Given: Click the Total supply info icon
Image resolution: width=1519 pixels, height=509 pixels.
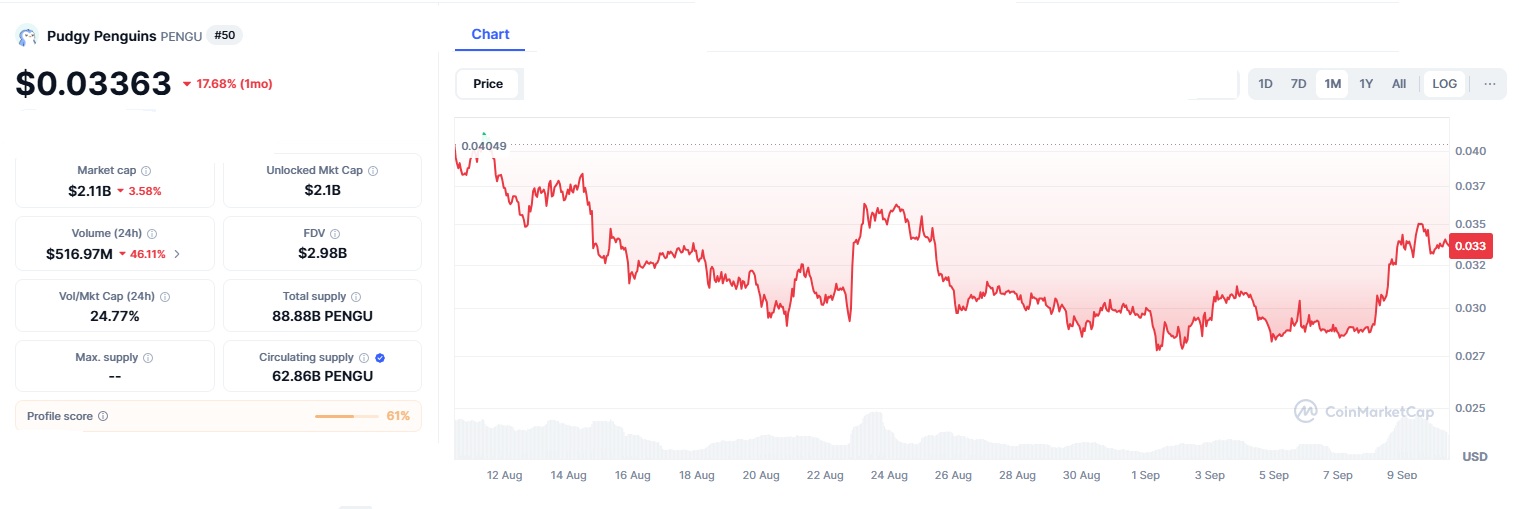Looking at the screenshot, I should (x=356, y=297).
